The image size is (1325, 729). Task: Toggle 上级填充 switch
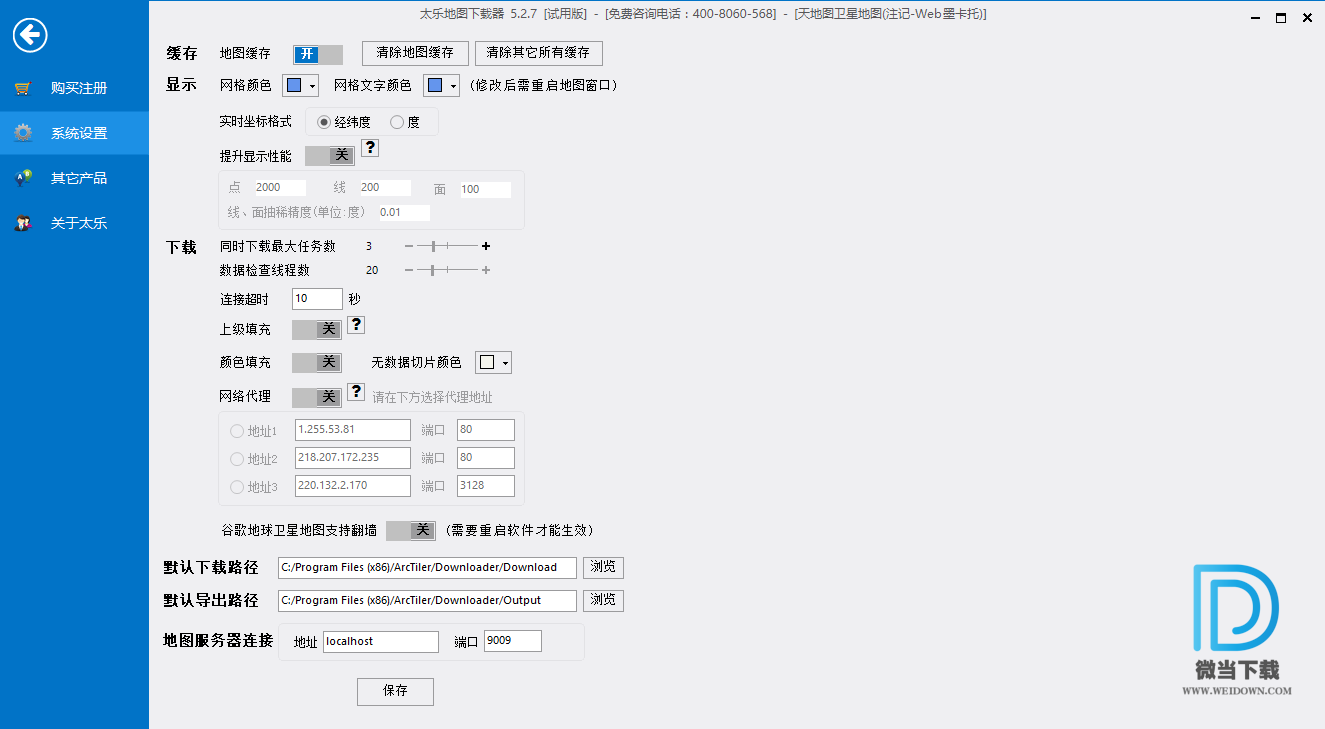[317, 329]
